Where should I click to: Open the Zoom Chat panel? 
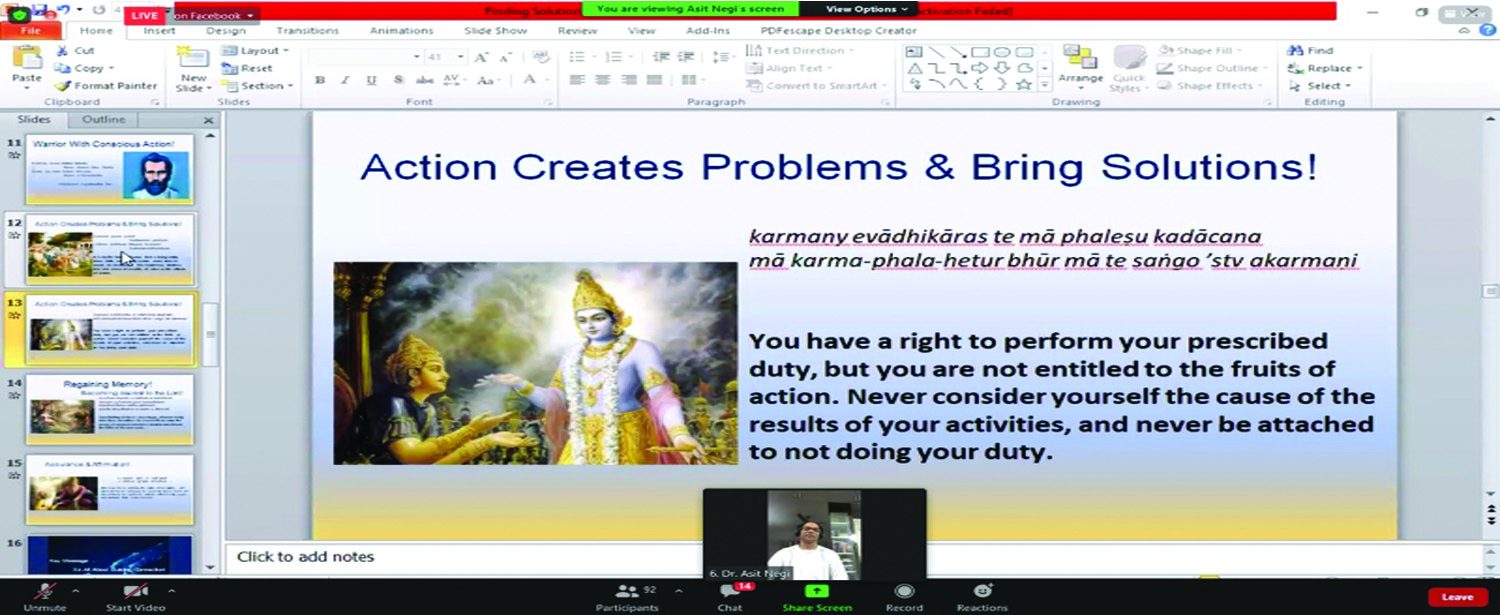click(x=730, y=595)
